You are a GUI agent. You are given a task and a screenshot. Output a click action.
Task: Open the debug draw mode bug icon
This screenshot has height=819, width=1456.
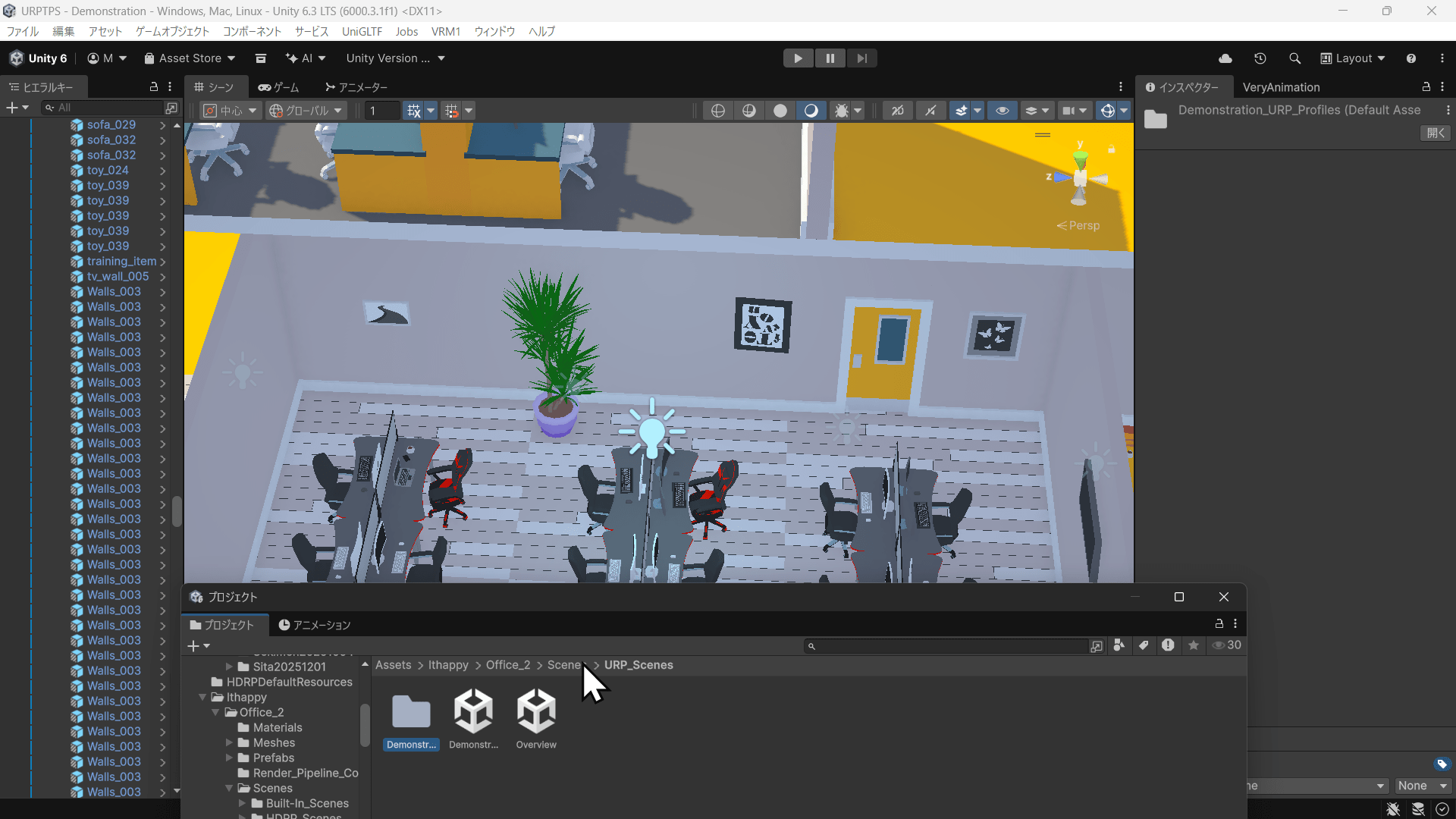[842, 111]
